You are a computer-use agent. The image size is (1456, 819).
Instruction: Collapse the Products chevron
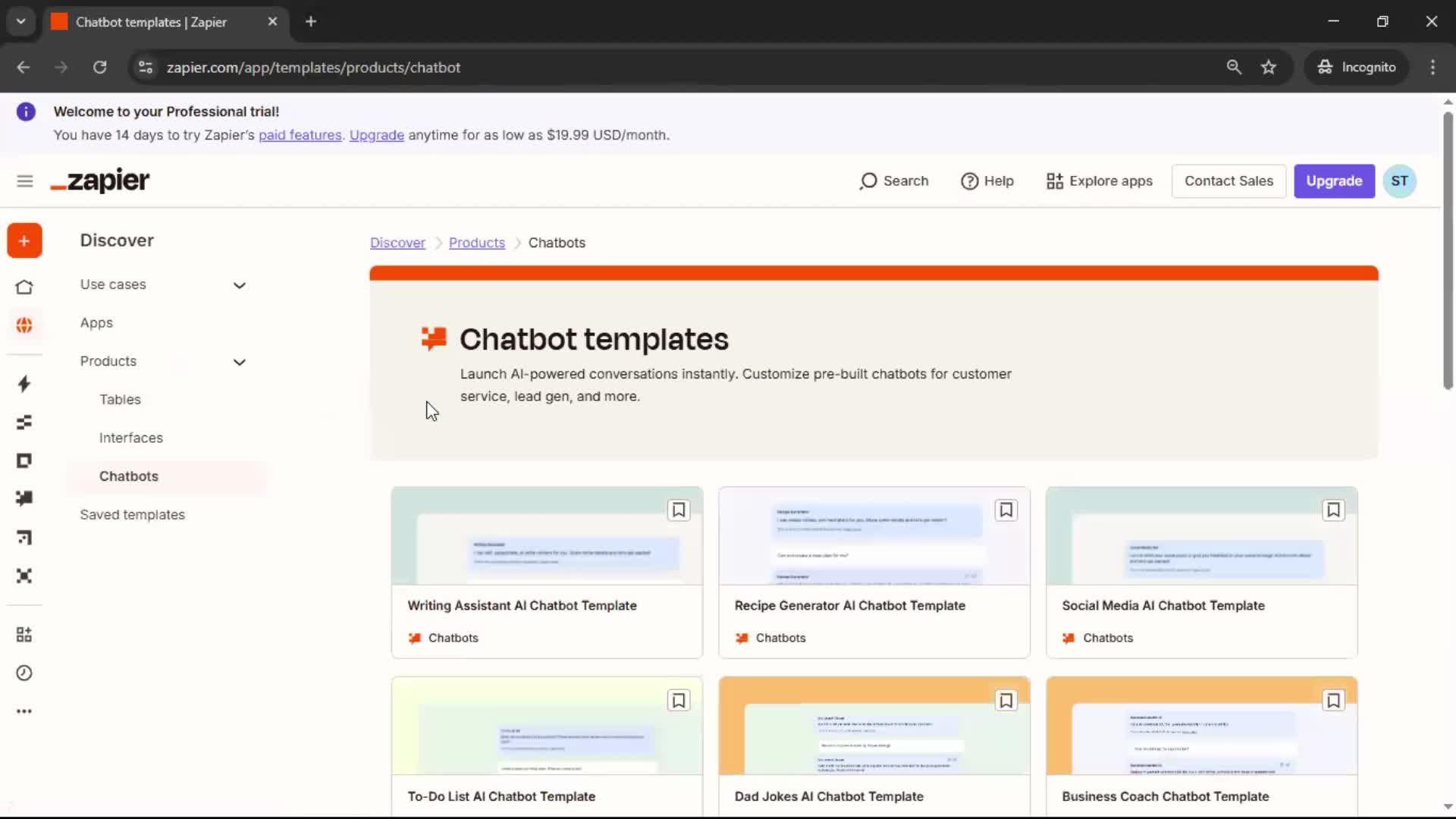point(240,362)
